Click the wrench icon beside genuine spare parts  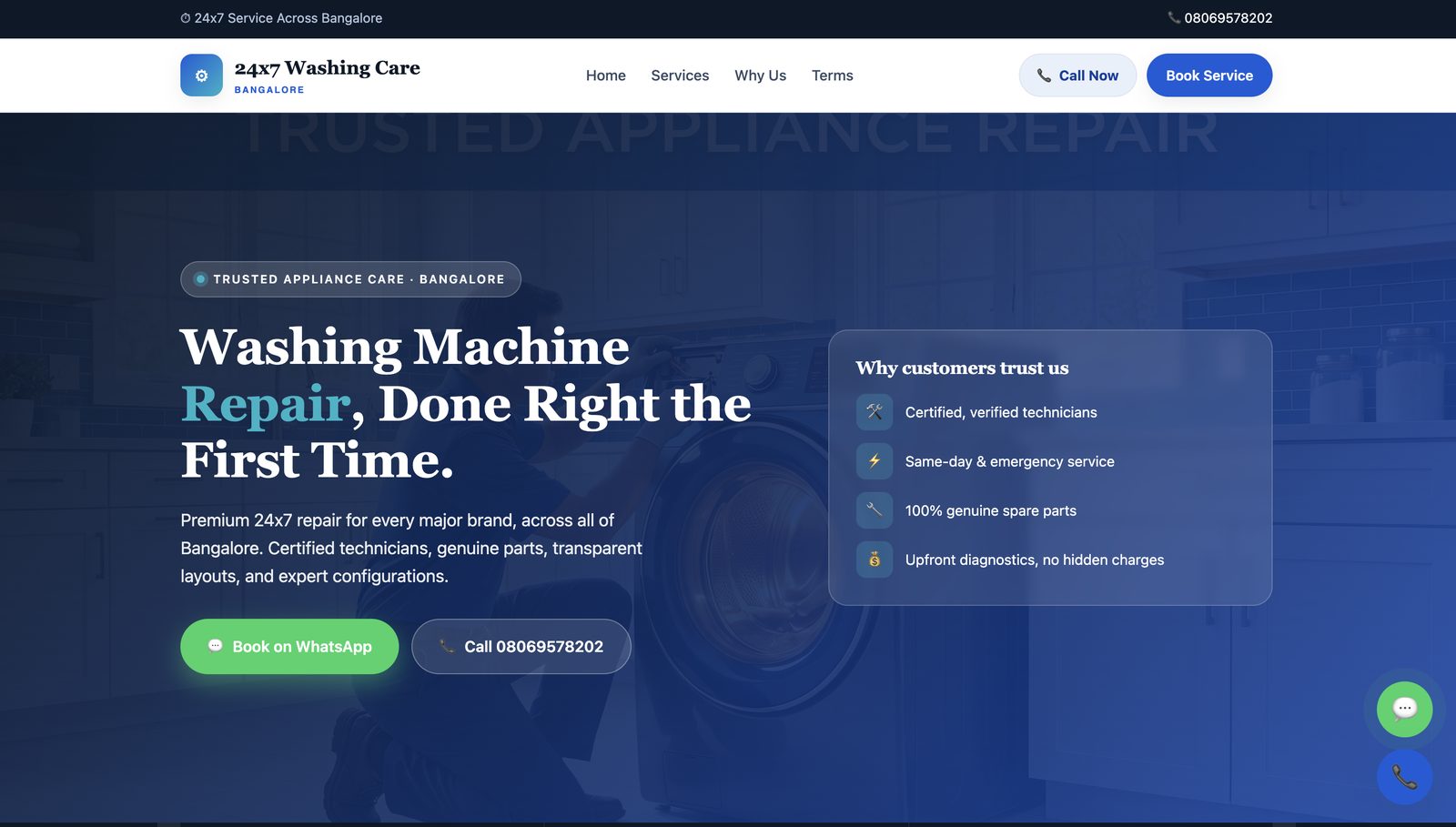click(874, 510)
